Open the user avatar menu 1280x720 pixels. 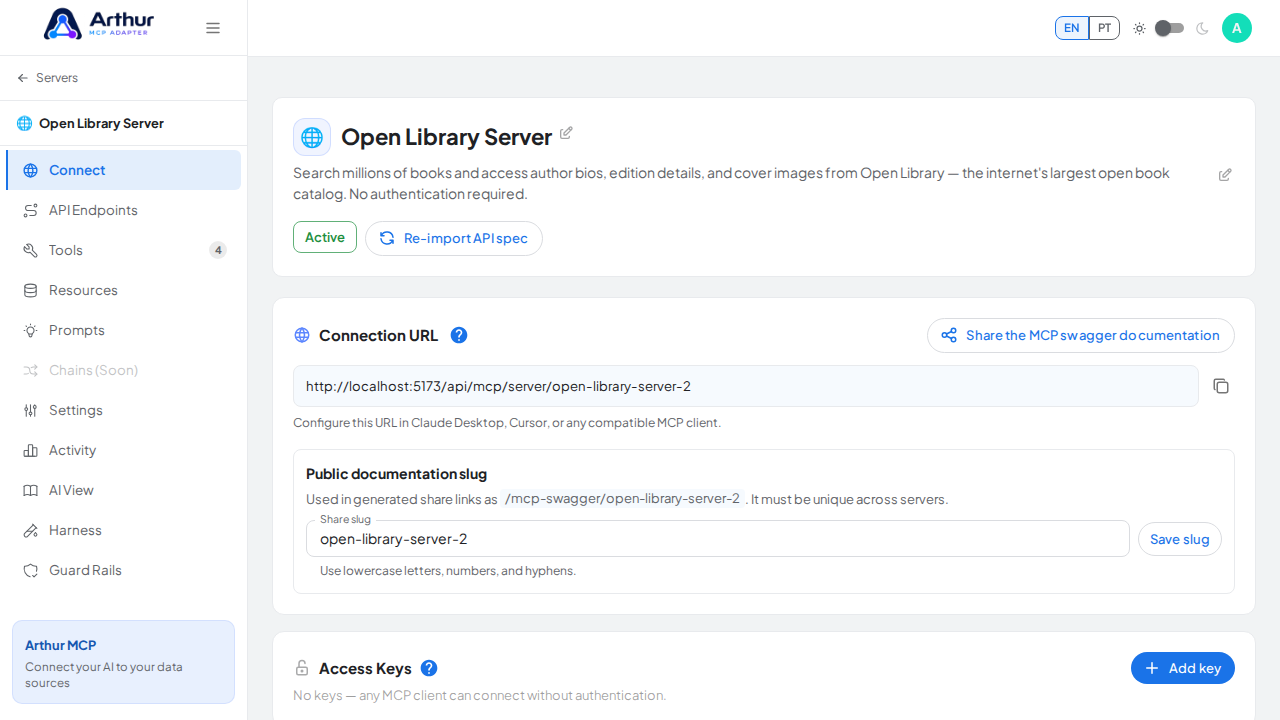pos(1237,28)
